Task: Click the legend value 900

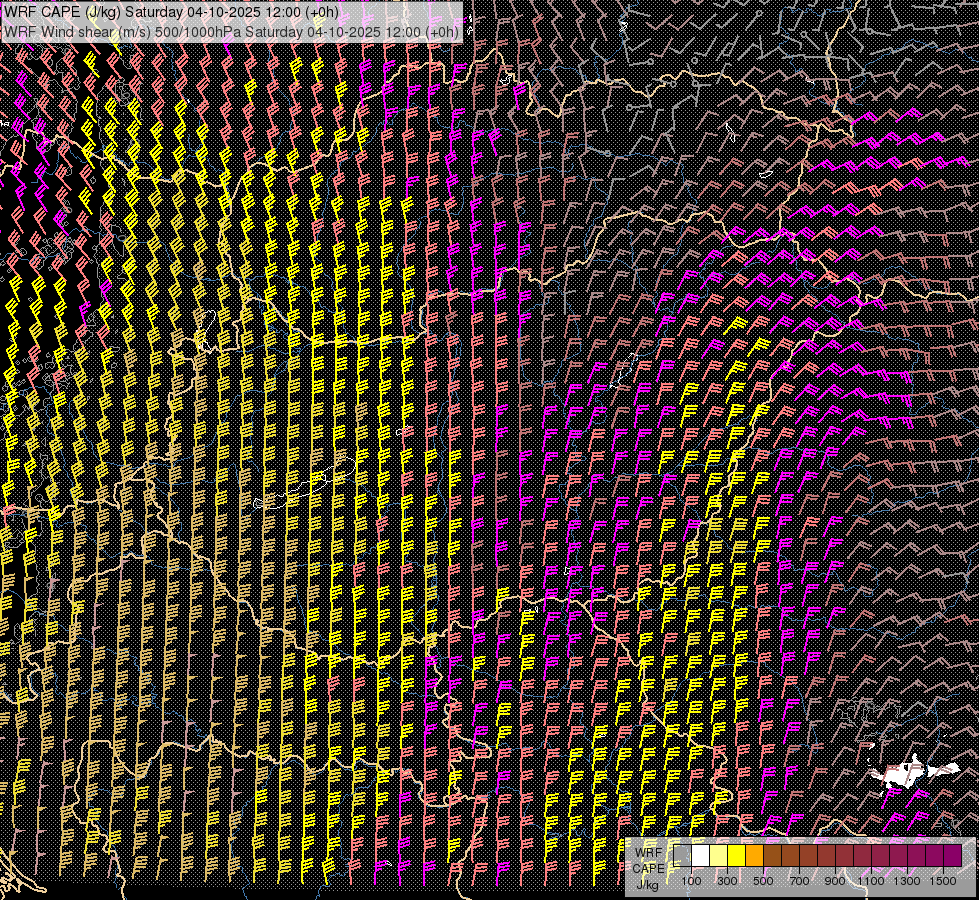Action: coord(835,881)
